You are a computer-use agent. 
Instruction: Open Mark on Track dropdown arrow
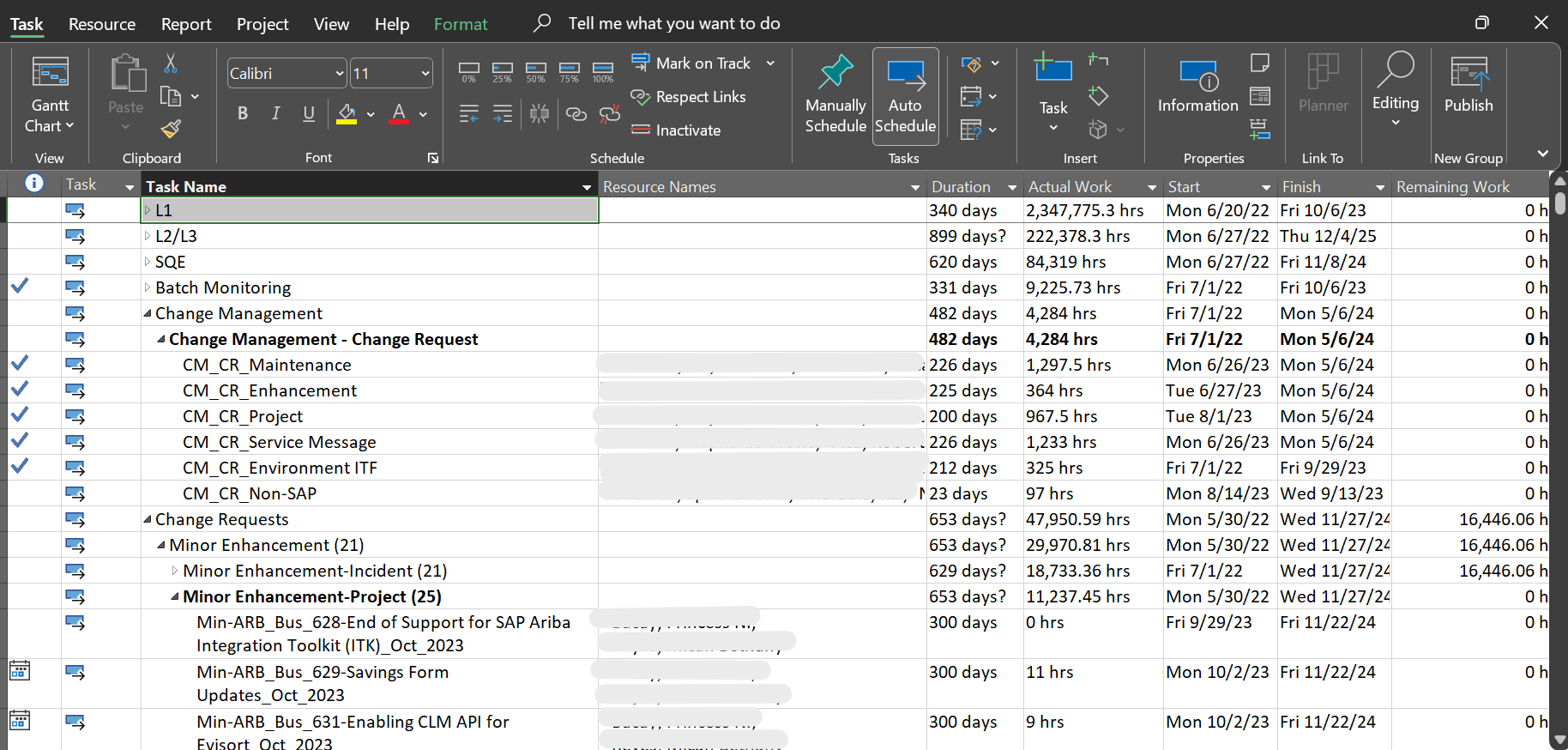click(x=770, y=63)
